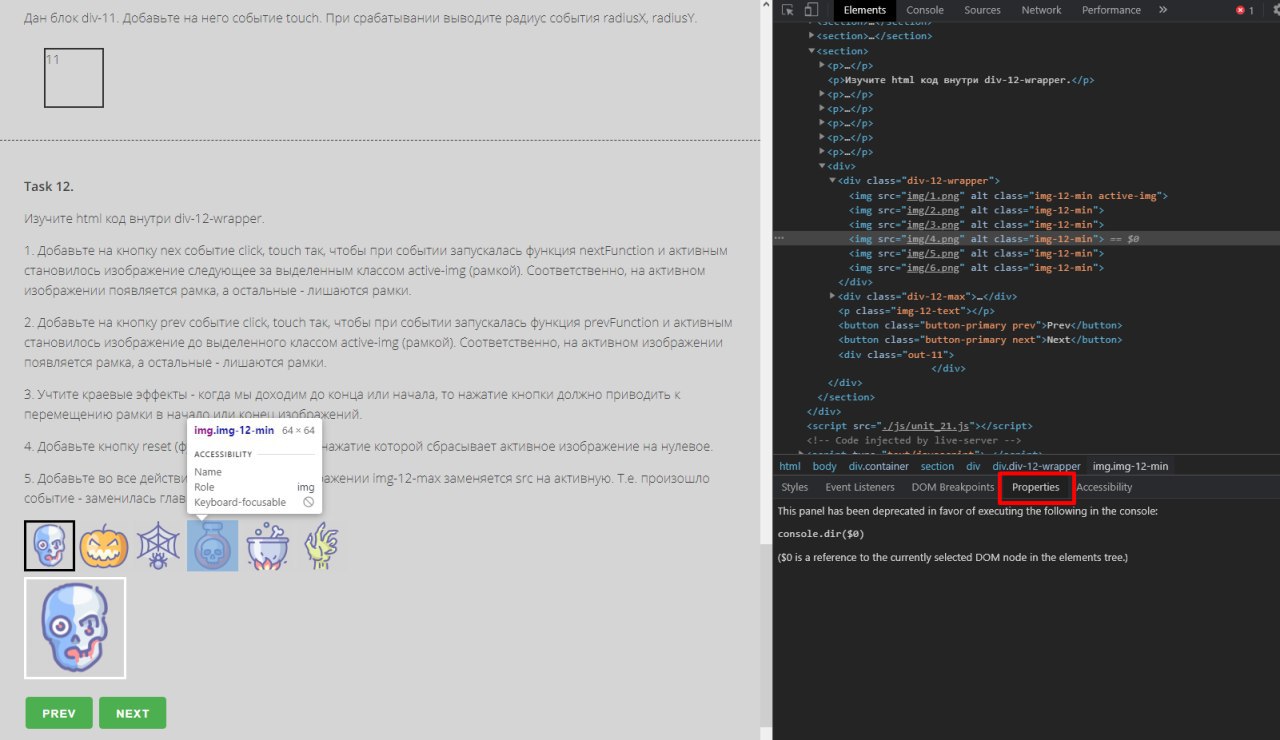
Task: Open the img/2.png source link
Action: (x=935, y=210)
